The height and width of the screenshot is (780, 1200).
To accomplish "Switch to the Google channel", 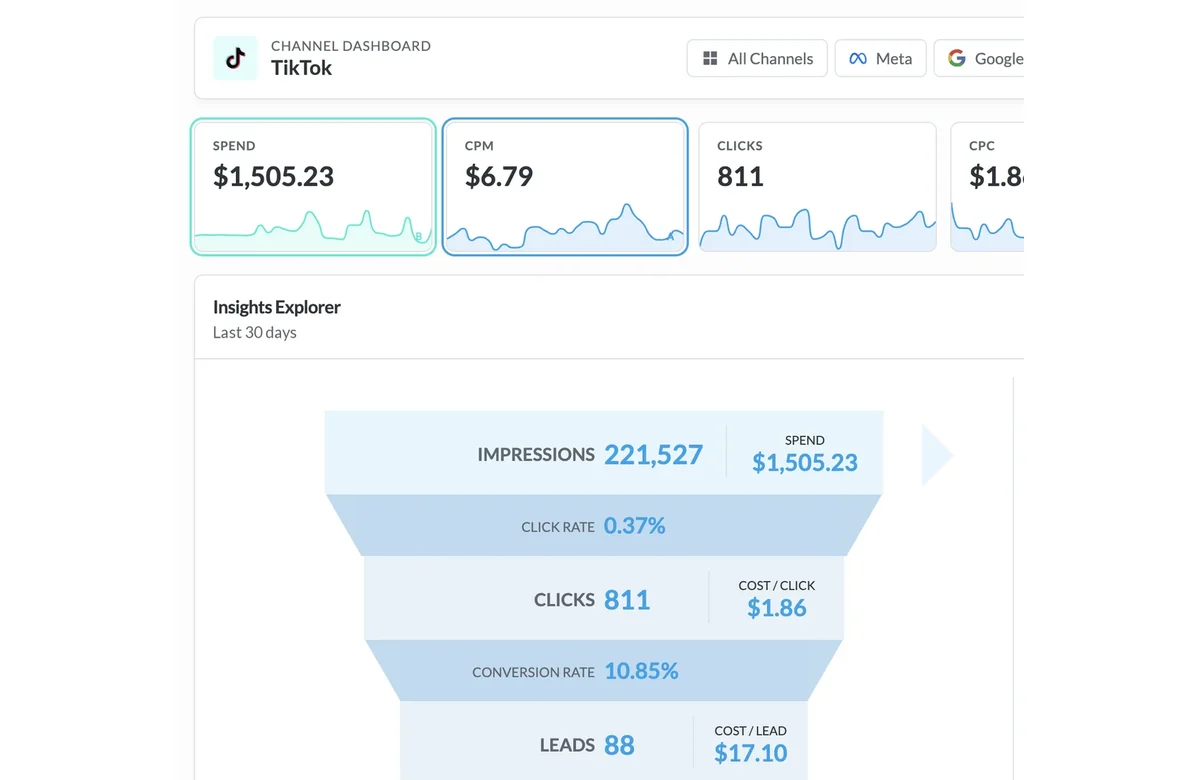I will pyautogui.click(x=979, y=58).
